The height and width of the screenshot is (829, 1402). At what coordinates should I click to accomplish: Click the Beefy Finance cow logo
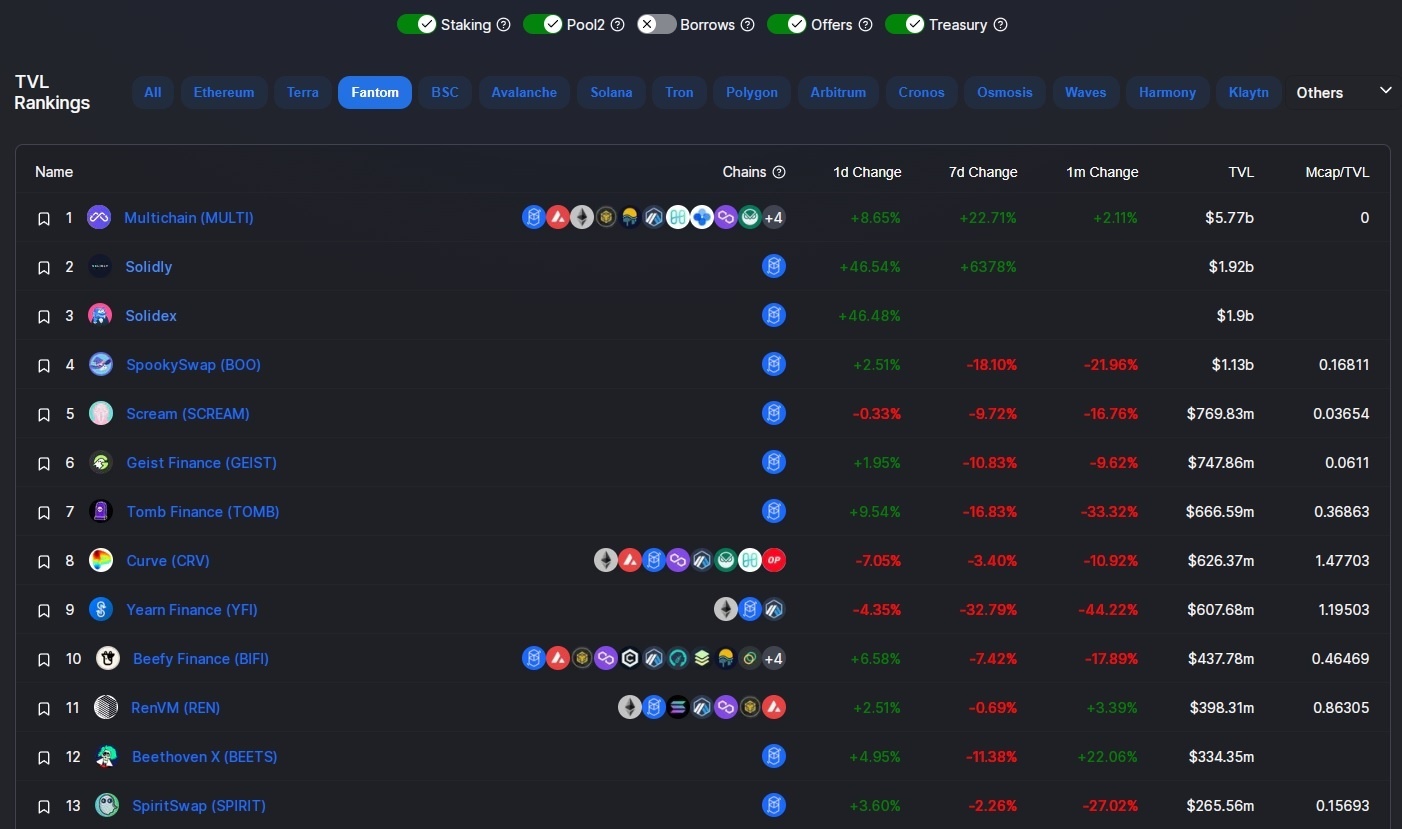click(107, 658)
